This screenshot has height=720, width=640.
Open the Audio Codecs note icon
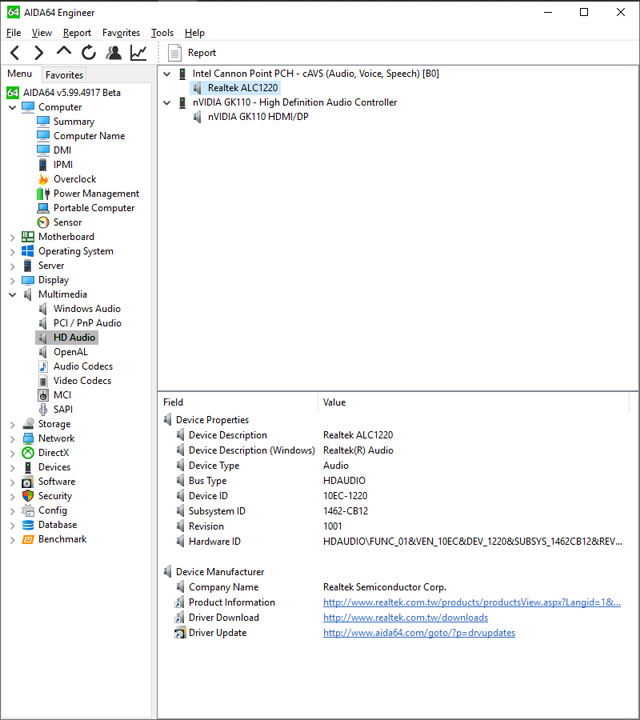click(x=43, y=366)
